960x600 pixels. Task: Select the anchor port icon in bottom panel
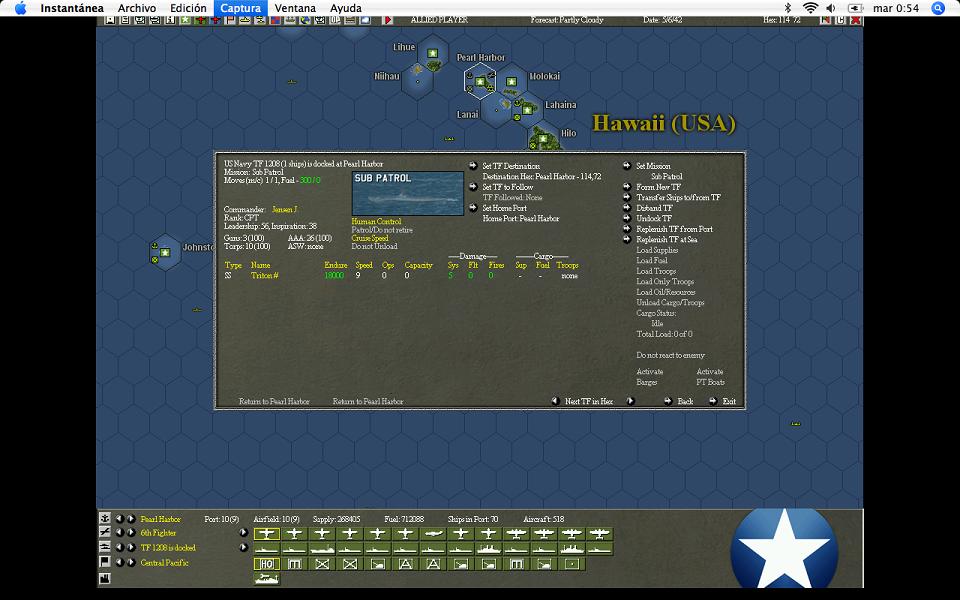[105, 519]
